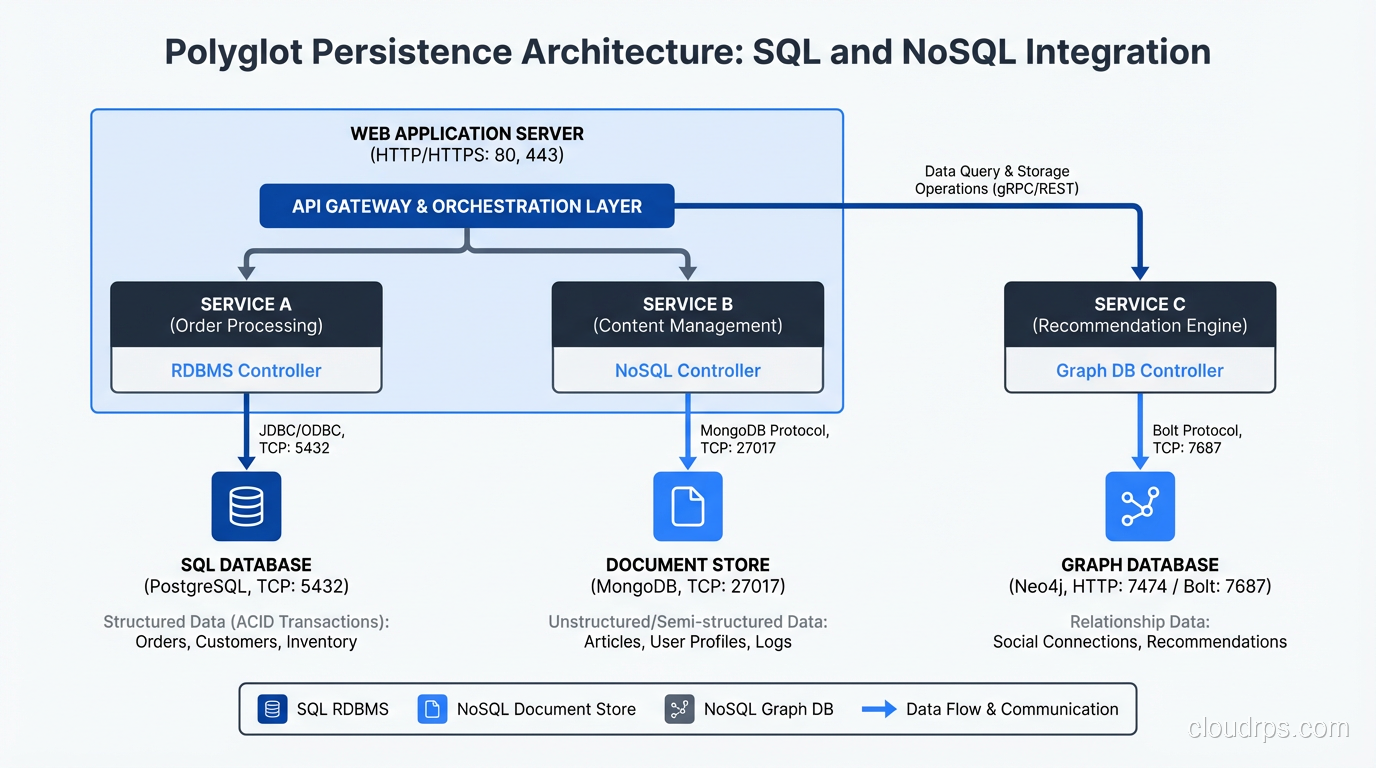Click the Data Query & Storage Operations label
This screenshot has height=768, width=1376.
coord(997,180)
